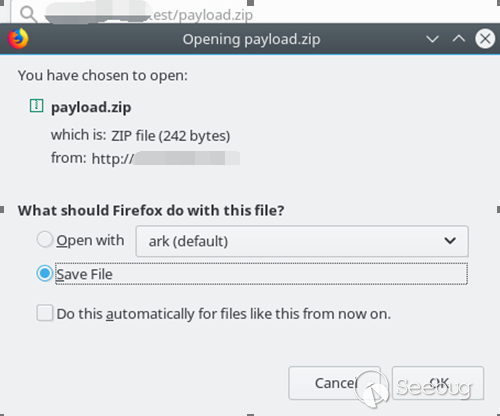Enable Do this automatically checkbox
This screenshot has width=500, height=416.
pyautogui.click(x=45, y=313)
